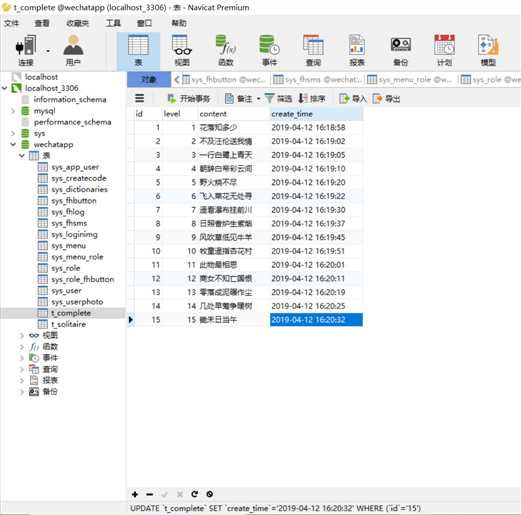Open the Window menu
Viewport: 521px width, 515px height.
(x=144, y=23)
